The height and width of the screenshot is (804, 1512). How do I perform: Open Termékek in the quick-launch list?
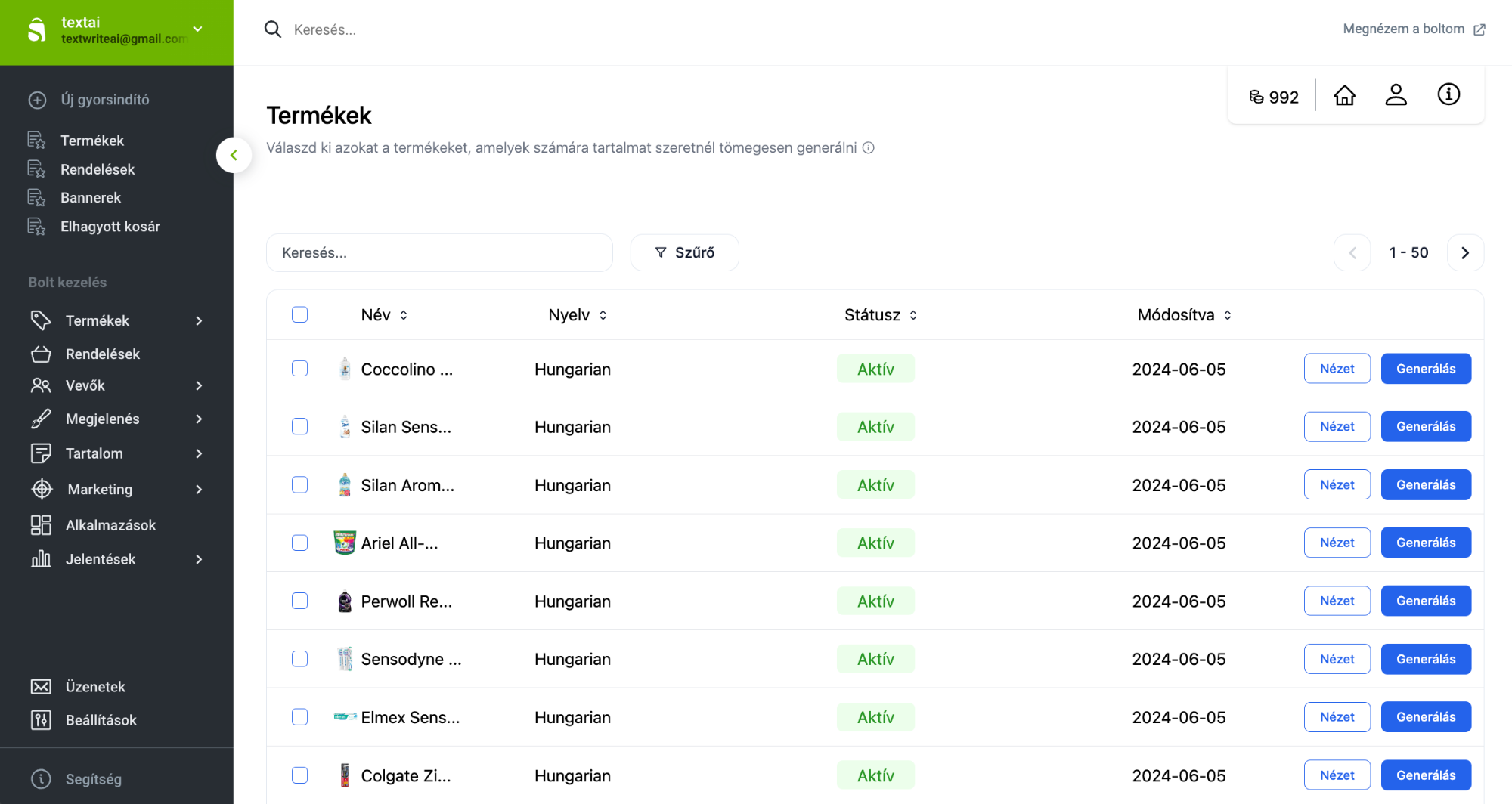(92, 141)
